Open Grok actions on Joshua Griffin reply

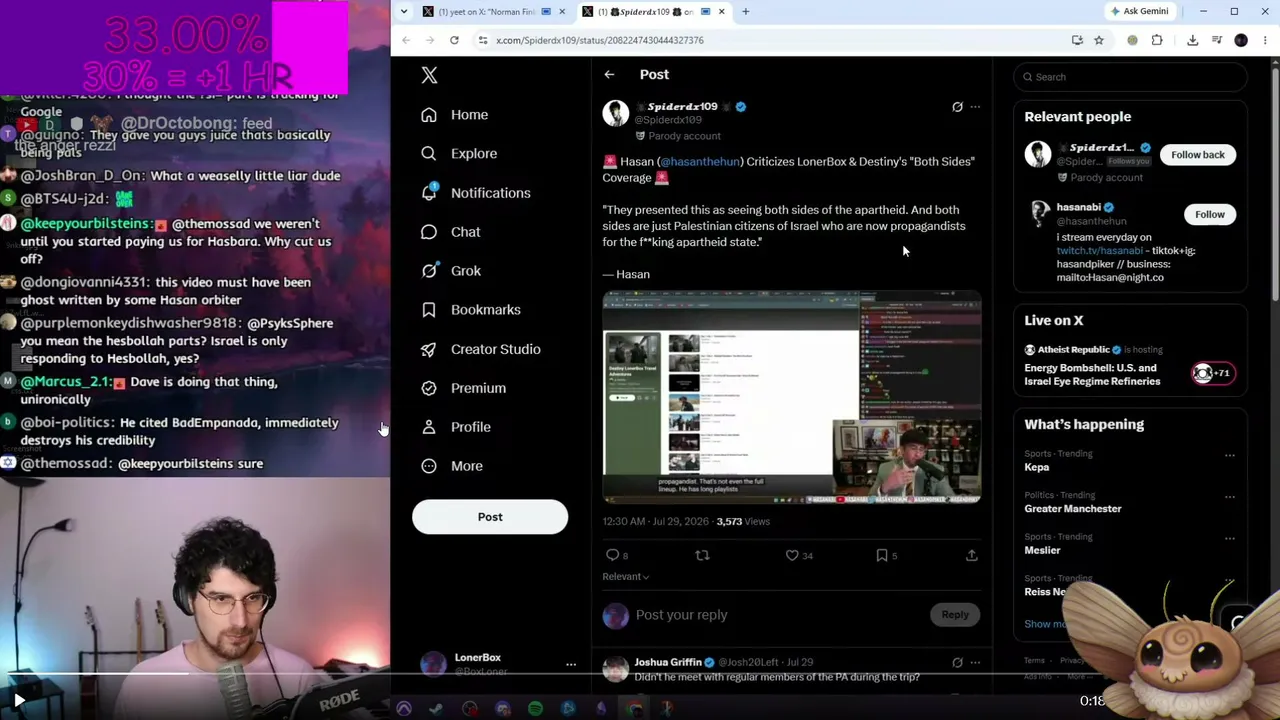(x=957, y=662)
